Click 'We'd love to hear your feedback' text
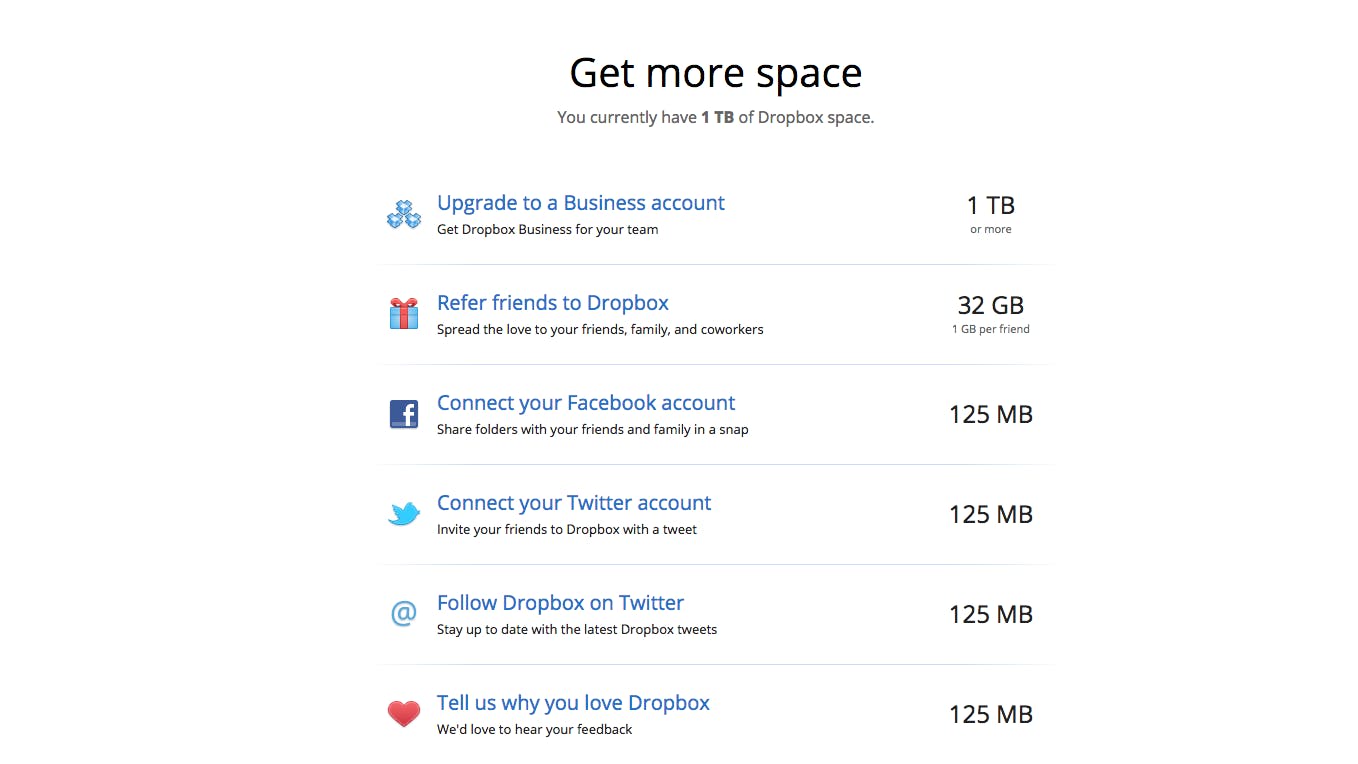The image size is (1358, 764). (534, 729)
